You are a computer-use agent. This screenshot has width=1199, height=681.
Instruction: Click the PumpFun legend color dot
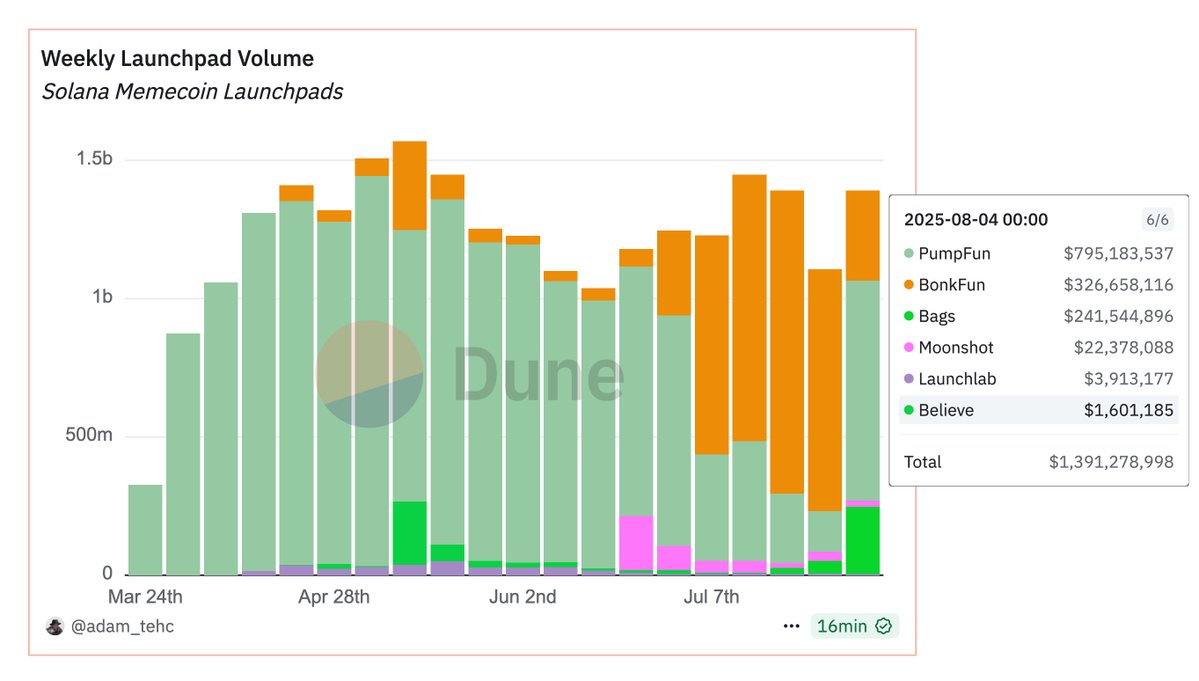(908, 254)
